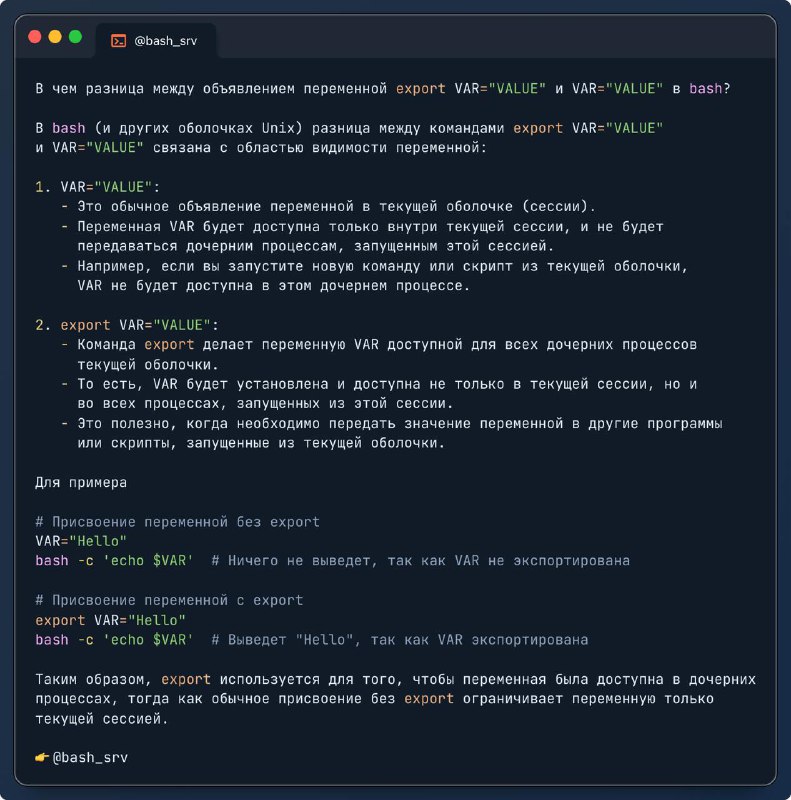
Task: Click list number 1 before VAR="VALUE"
Action: (x=43, y=187)
